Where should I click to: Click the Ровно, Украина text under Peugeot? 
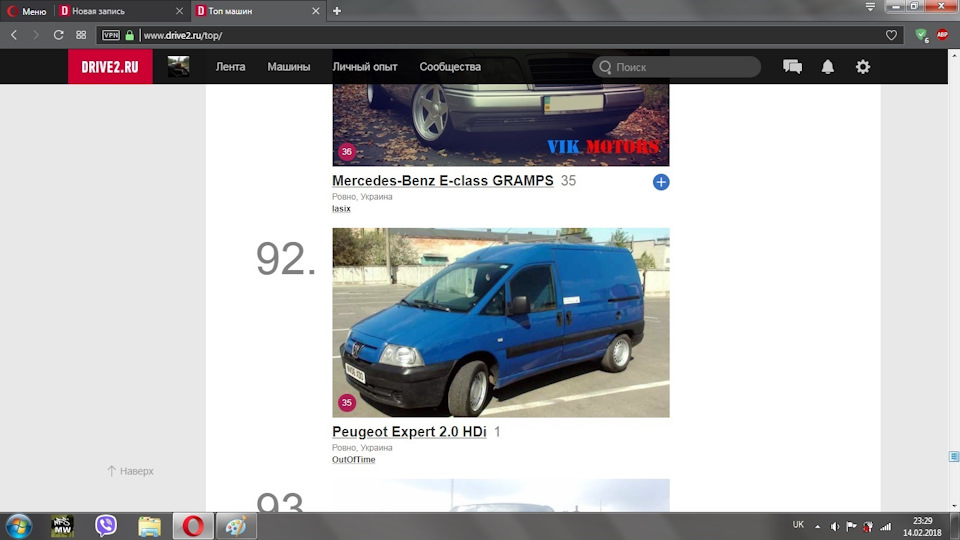click(x=362, y=448)
